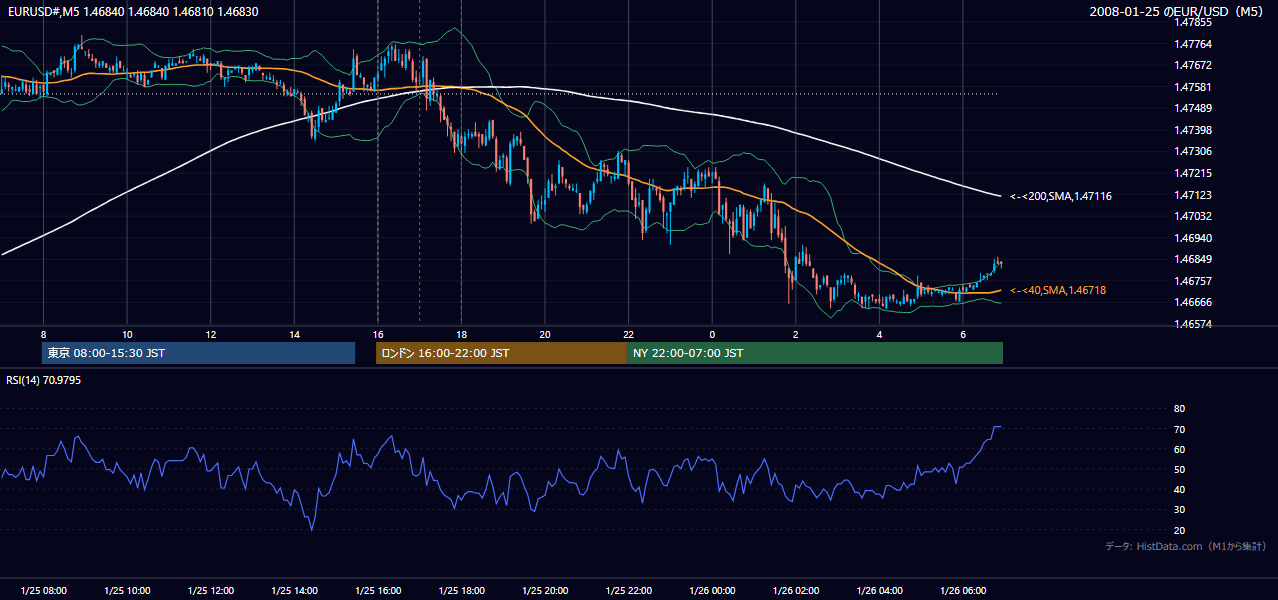Click the 1/25 12:00 bottom time label
The image size is (1278, 600).
211,591
